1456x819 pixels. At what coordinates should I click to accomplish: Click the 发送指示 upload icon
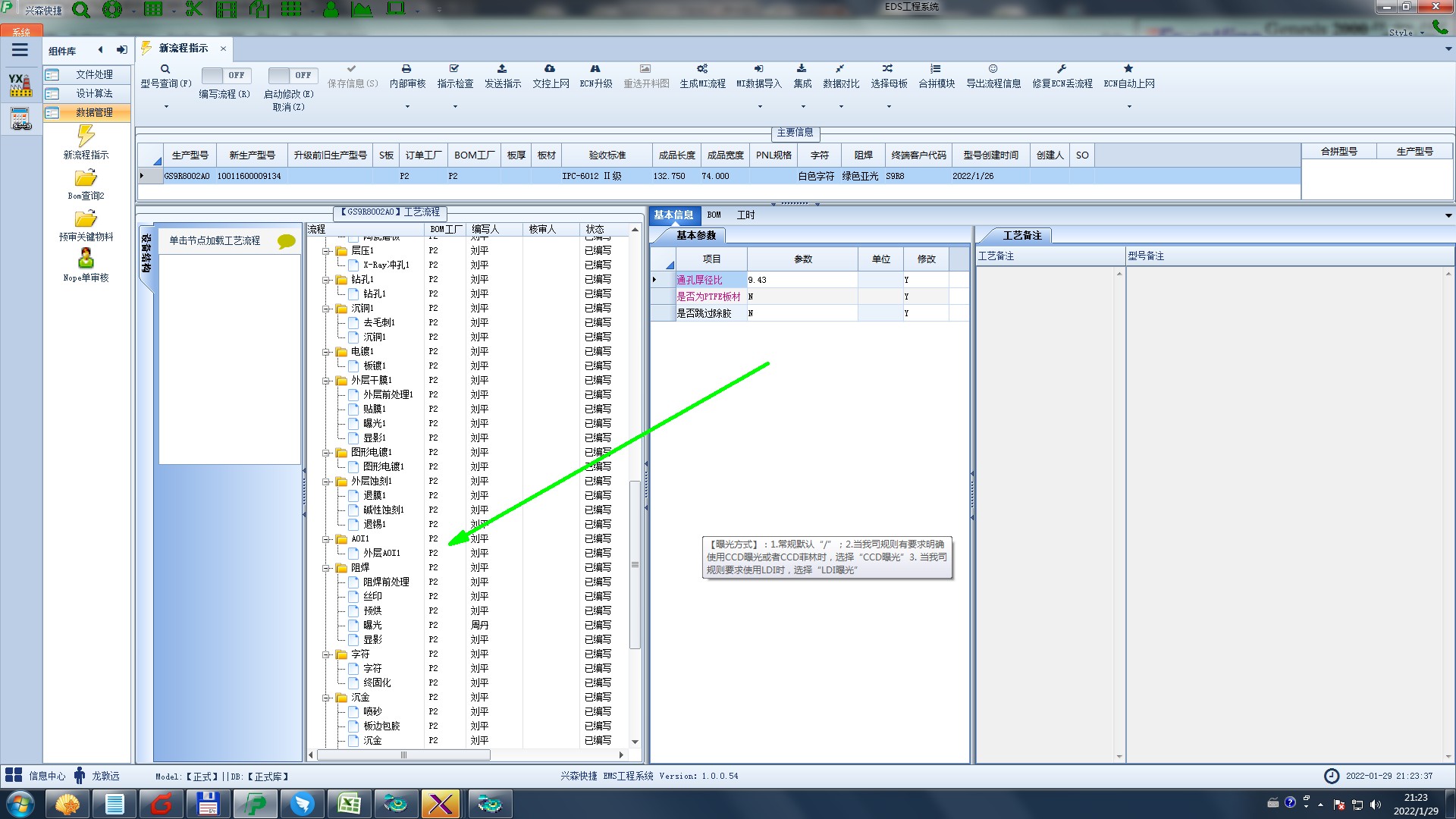point(502,69)
